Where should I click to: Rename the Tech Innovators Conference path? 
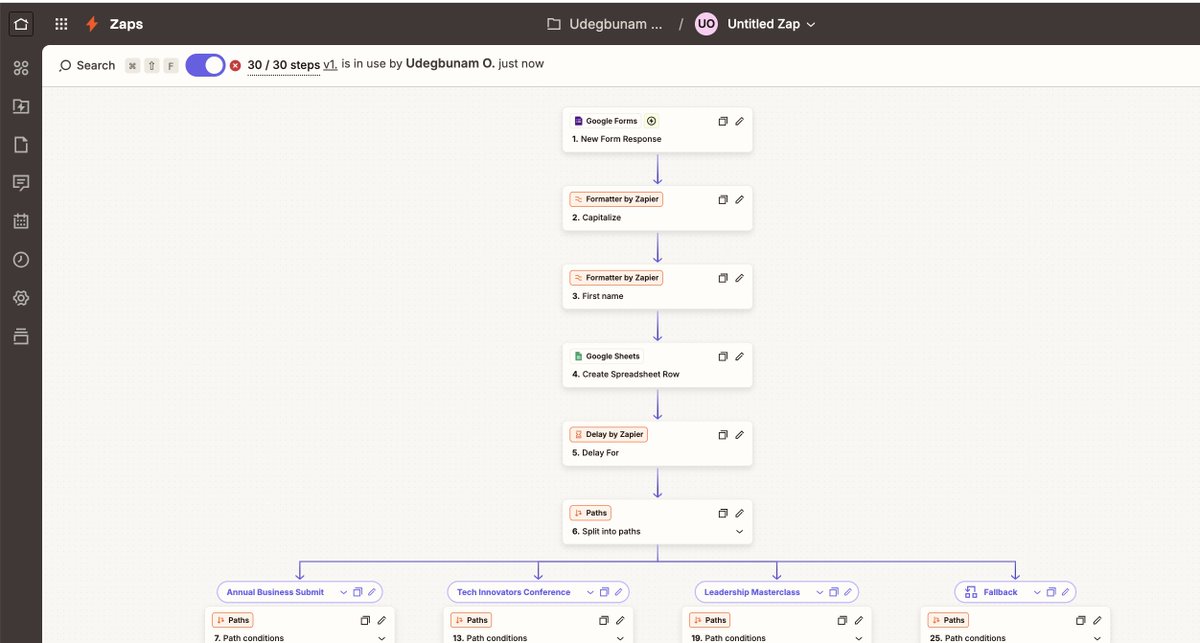coord(619,592)
